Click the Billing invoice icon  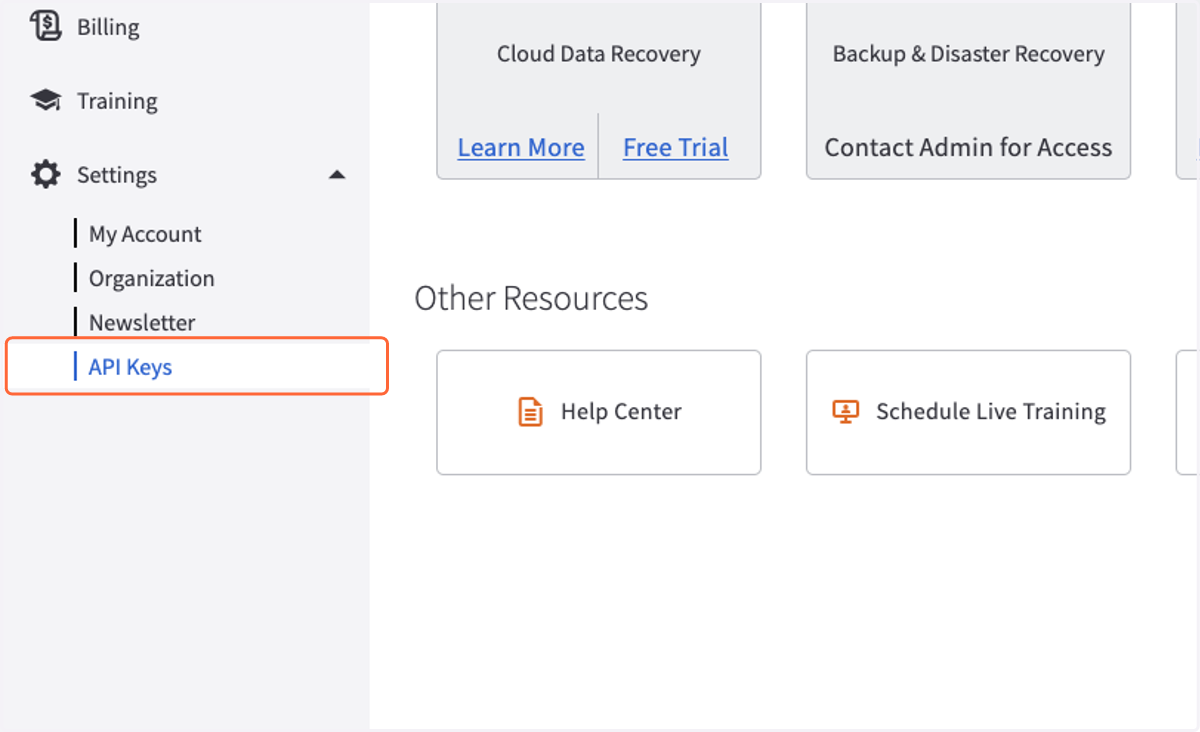click(45, 25)
